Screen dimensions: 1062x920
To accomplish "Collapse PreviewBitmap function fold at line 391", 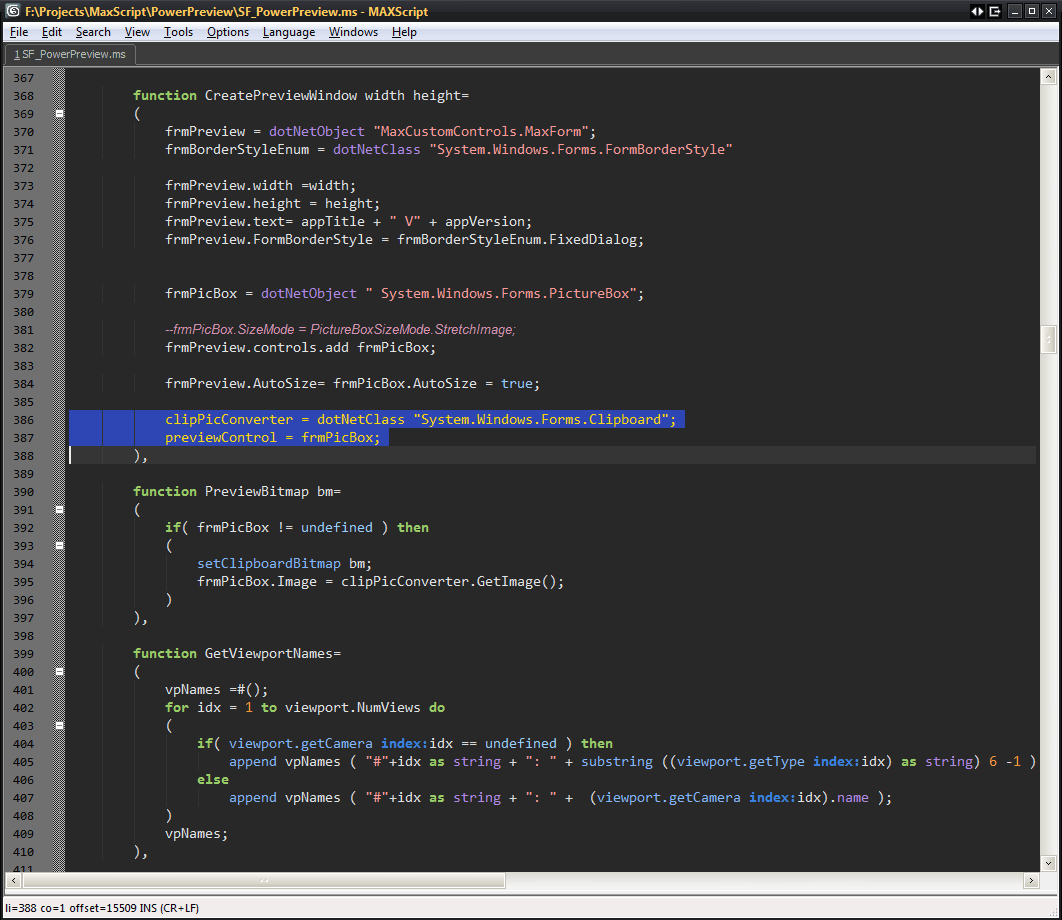I will click(x=59, y=510).
